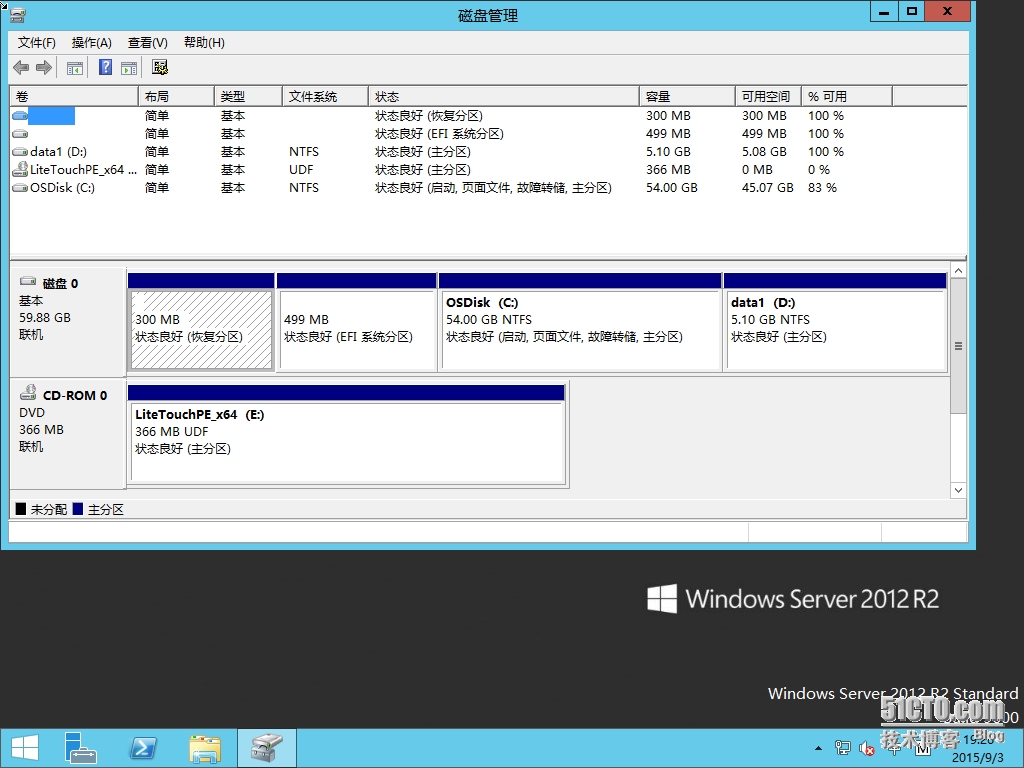
Task: Click the Back arrow in the toolbar
Action: 21,67
